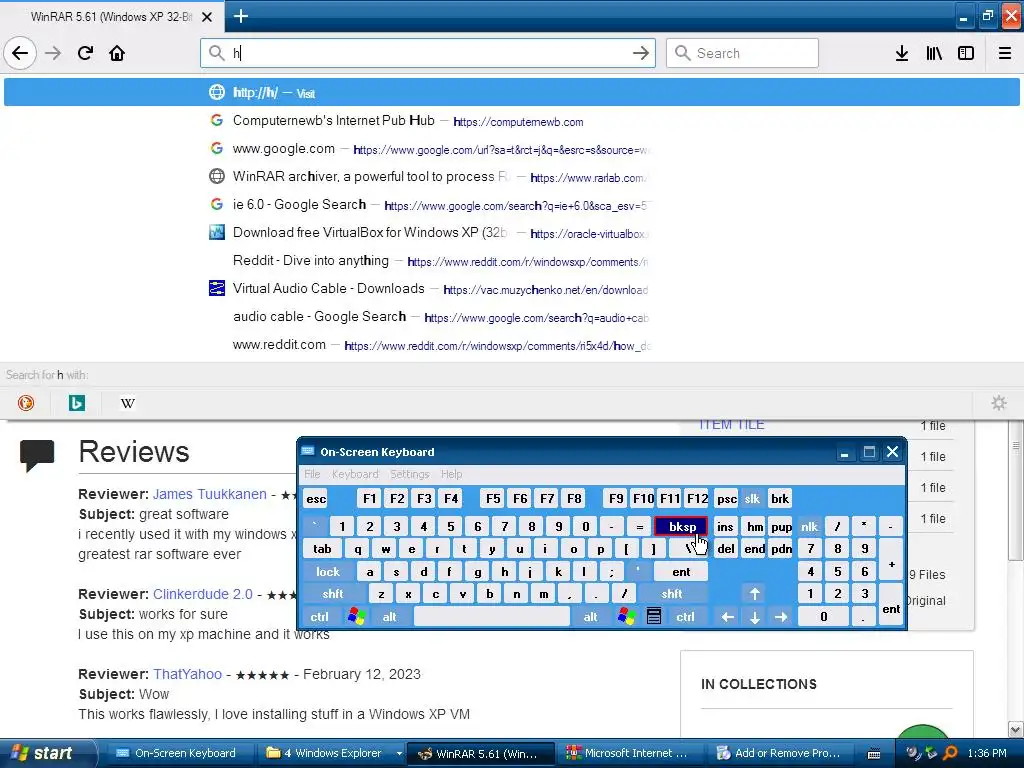Image resolution: width=1024 pixels, height=768 pixels.
Task: Click the context menu key on On-Screen Keyboard
Action: [x=654, y=616]
